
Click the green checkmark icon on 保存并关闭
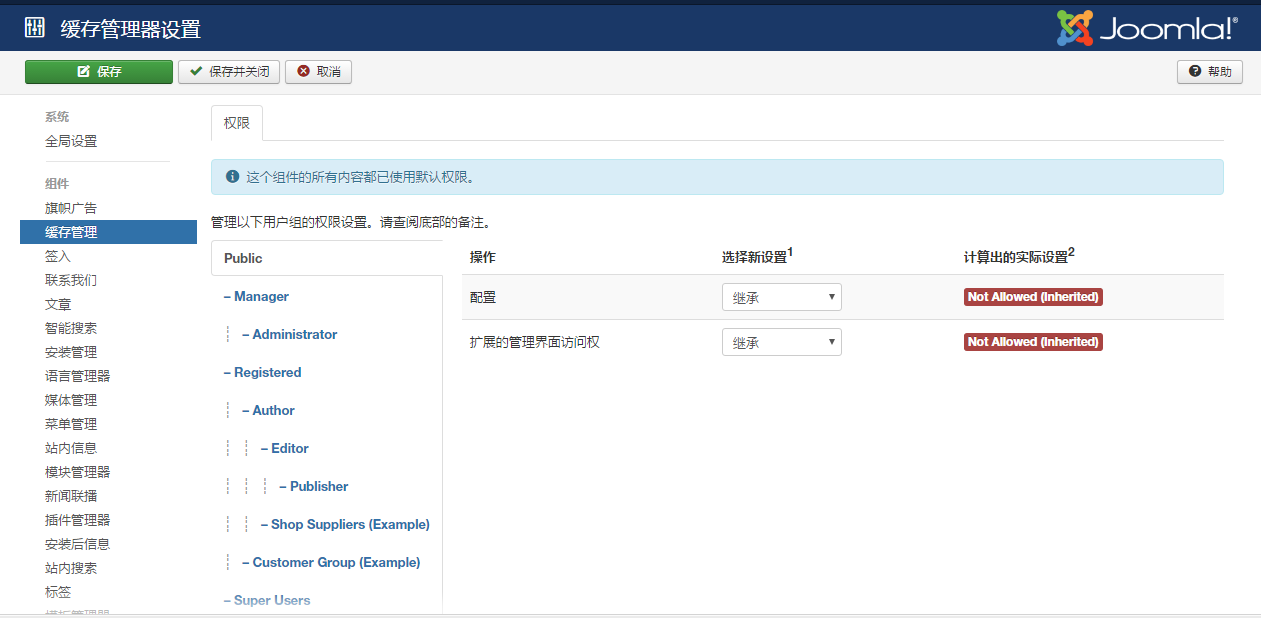(198, 71)
